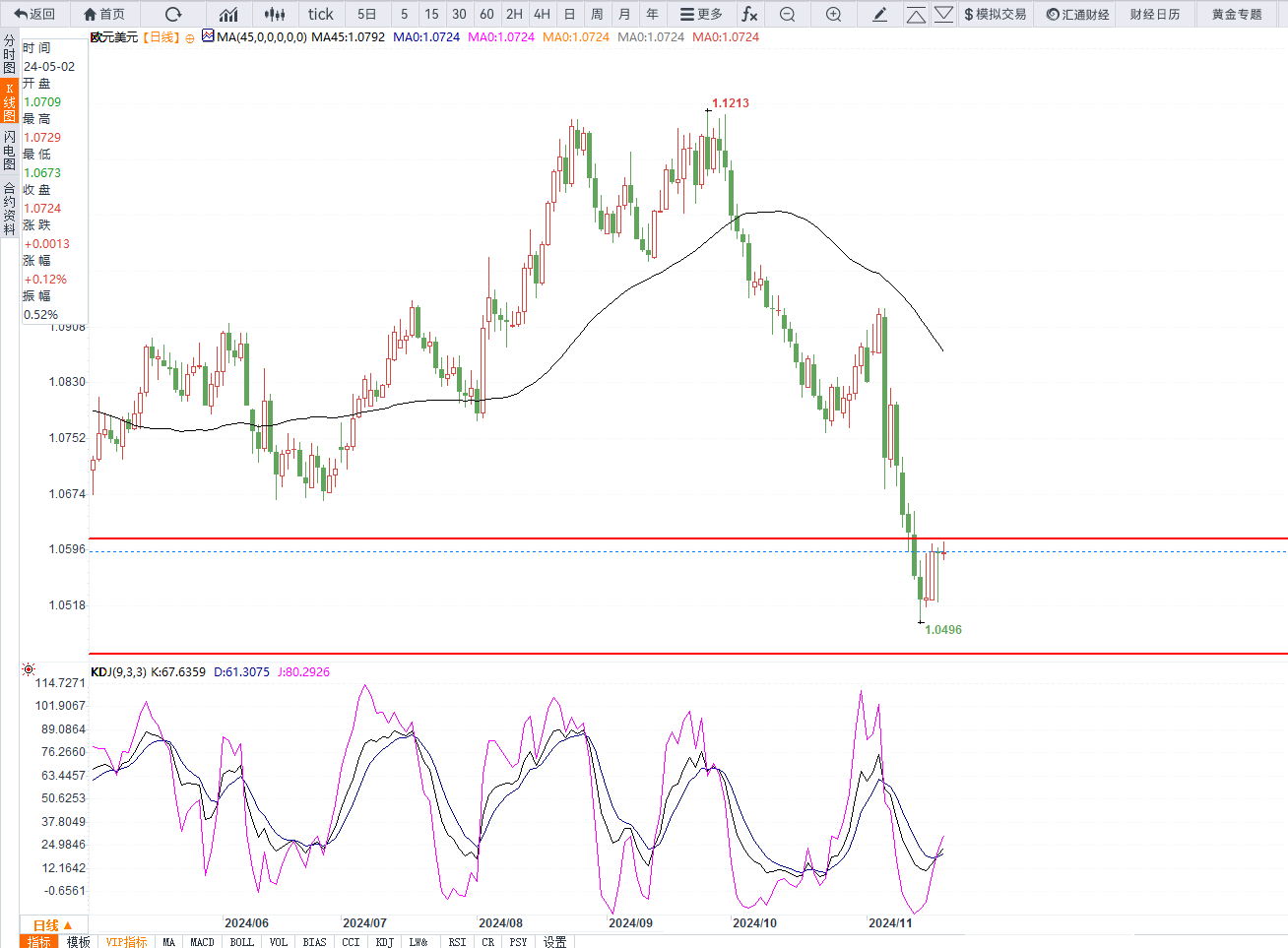1288x948 pixels.
Task: Select the 4H timeframe
Action: pyautogui.click(x=542, y=14)
